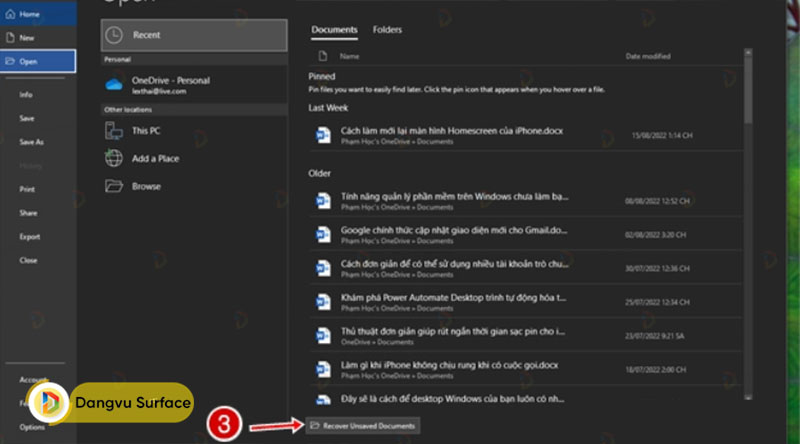800x444 pixels.
Task: Select the Documents tab
Action: pos(334,30)
